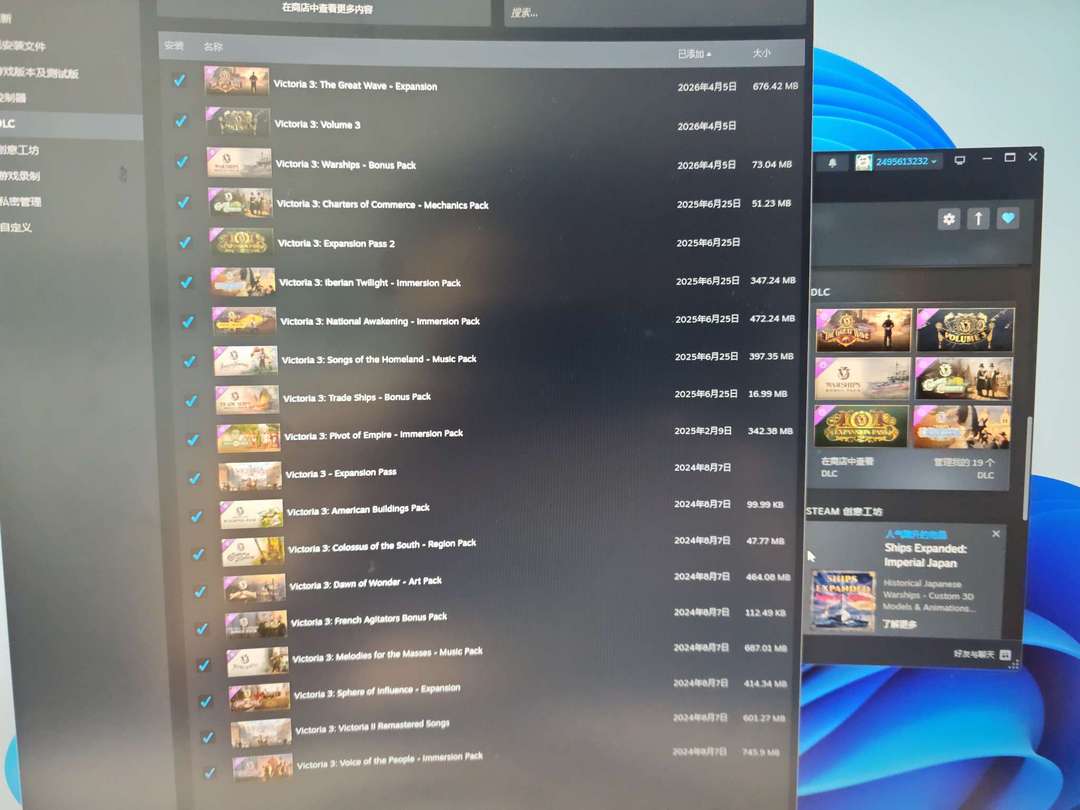Open Warships tile in Steam DLC panel
1080x810 pixels.
(x=861, y=378)
